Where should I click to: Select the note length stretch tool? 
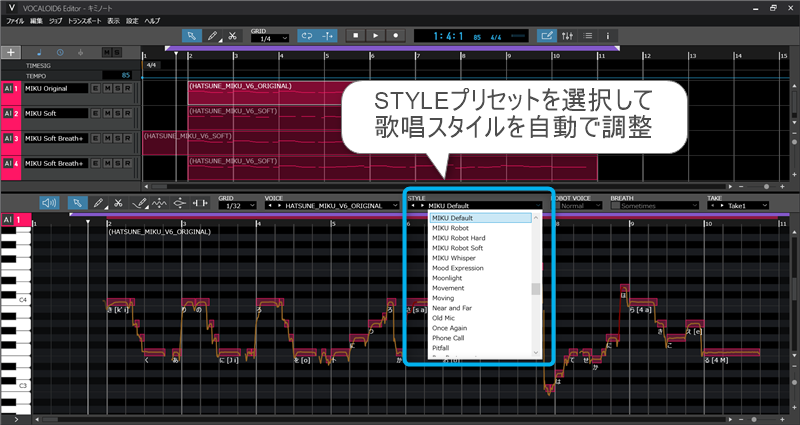pos(200,203)
